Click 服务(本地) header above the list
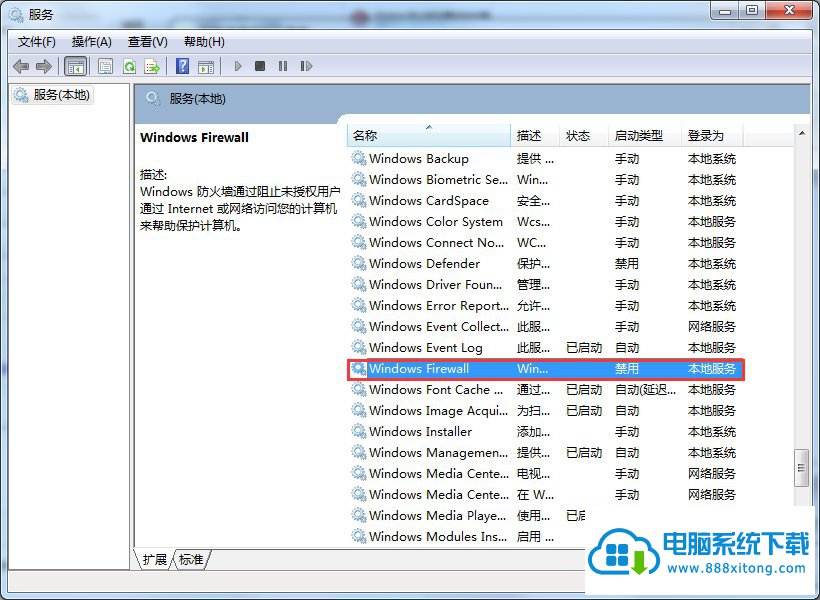 coord(197,98)
